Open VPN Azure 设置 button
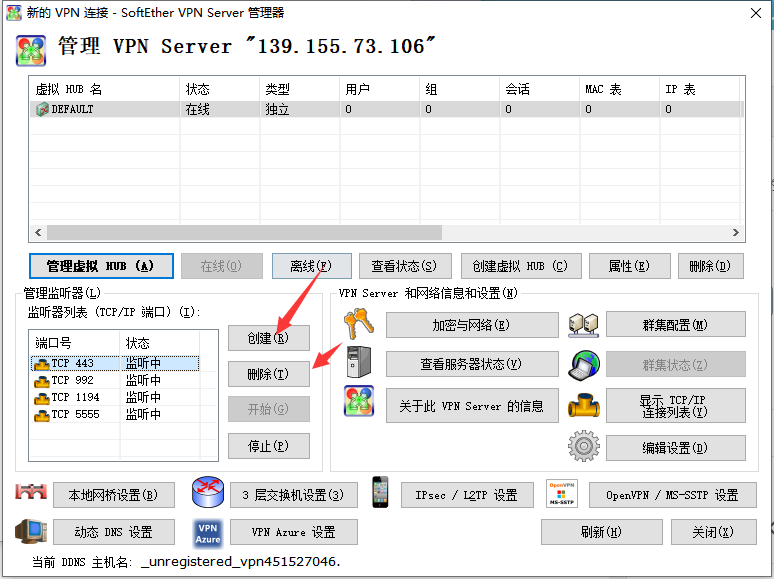Viewport: 774px width, 579px height. pyautogui.click(x=294, y=532)
